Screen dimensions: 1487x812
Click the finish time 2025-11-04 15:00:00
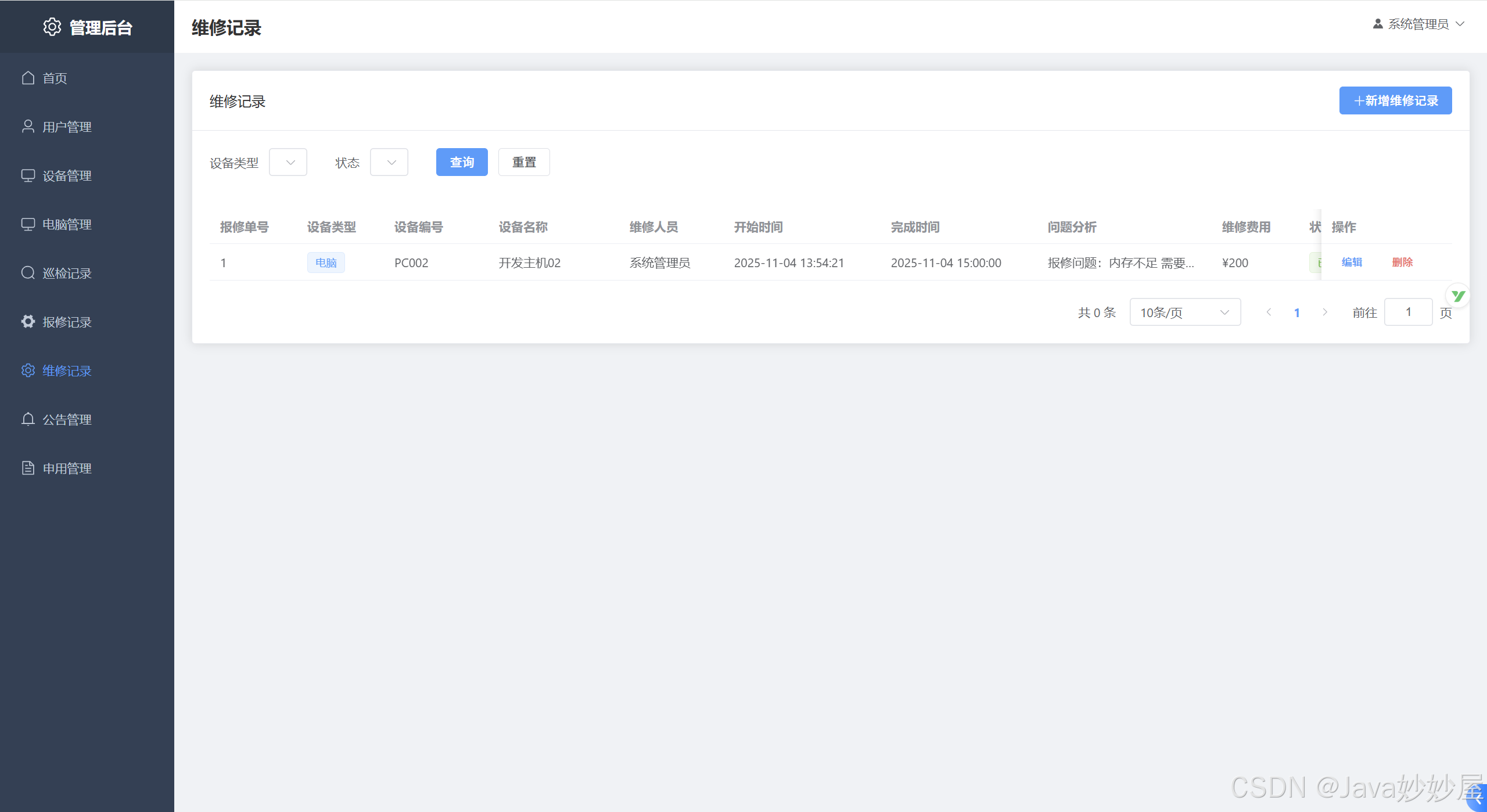point(946,263)
